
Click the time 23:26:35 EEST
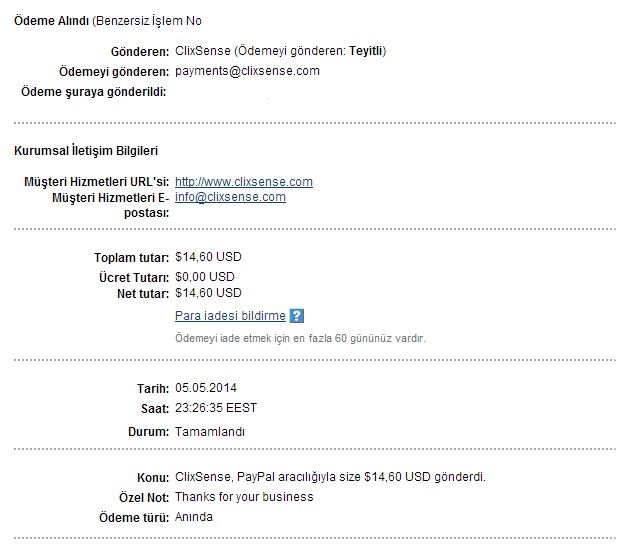point(216,408)
